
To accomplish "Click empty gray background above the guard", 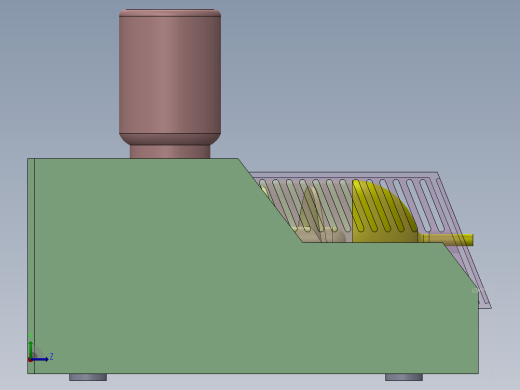I will (x=350, y=100).
